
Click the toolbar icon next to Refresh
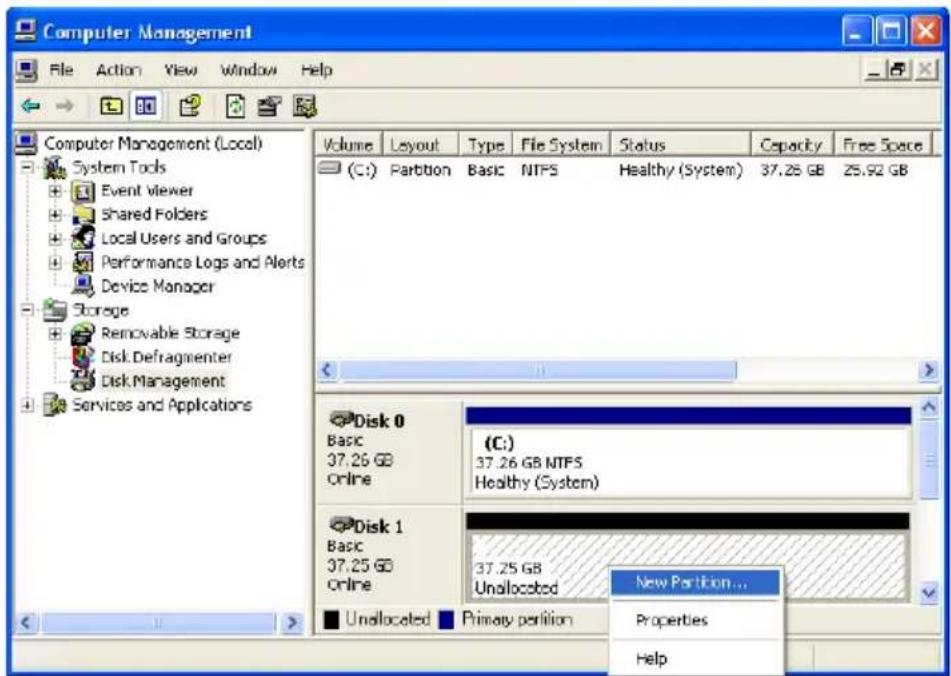tap(269, 107)
